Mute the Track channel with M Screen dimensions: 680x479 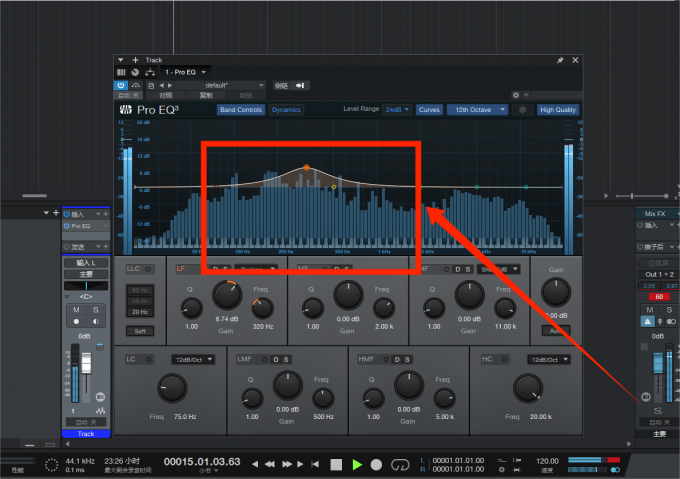76,310
